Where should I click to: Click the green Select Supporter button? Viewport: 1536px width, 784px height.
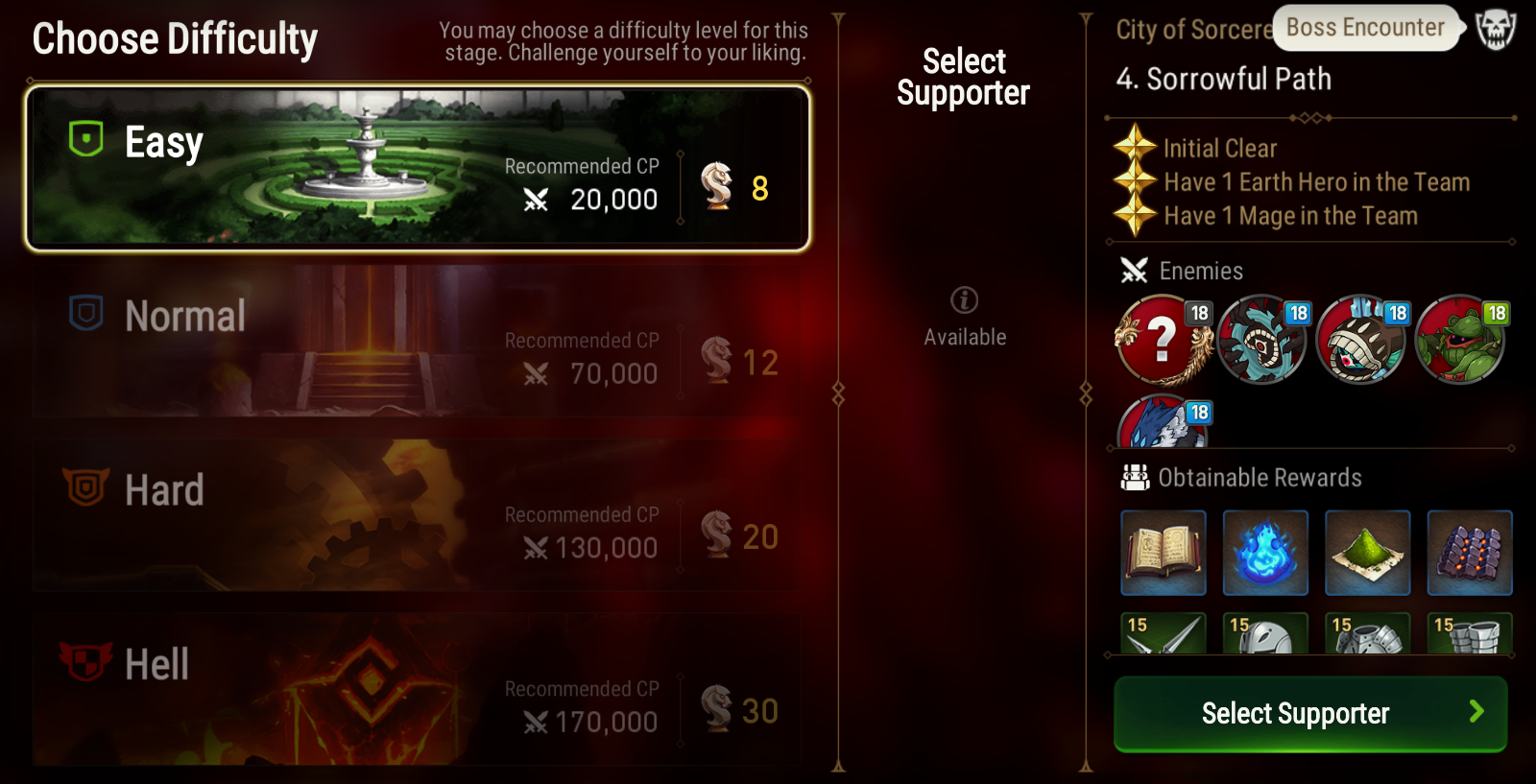1310,713
